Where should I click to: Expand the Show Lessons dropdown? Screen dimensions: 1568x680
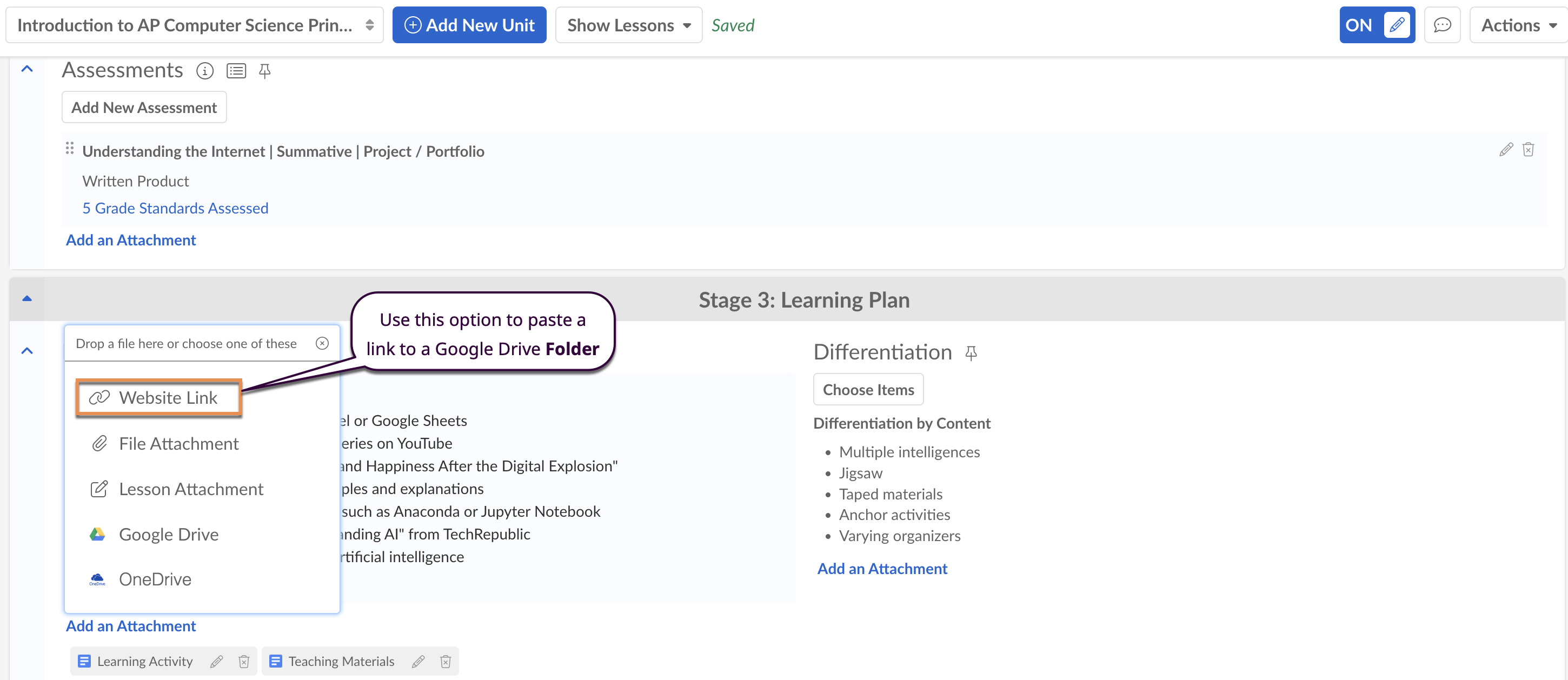628,25
